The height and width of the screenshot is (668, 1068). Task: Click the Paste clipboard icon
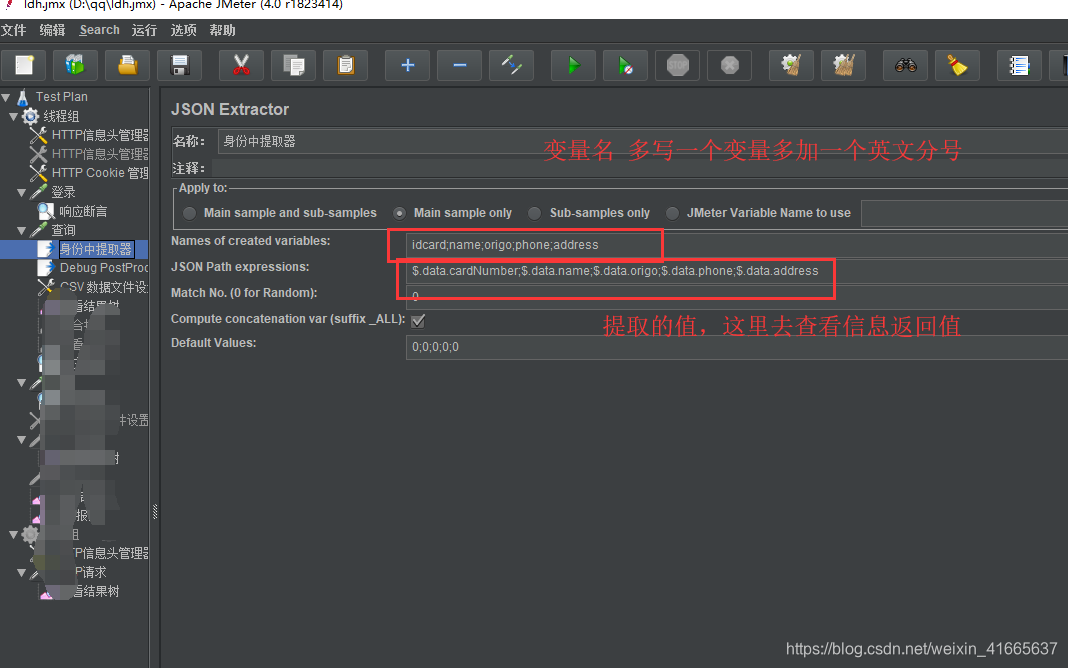pyautogui.click(x=345, y=65)
